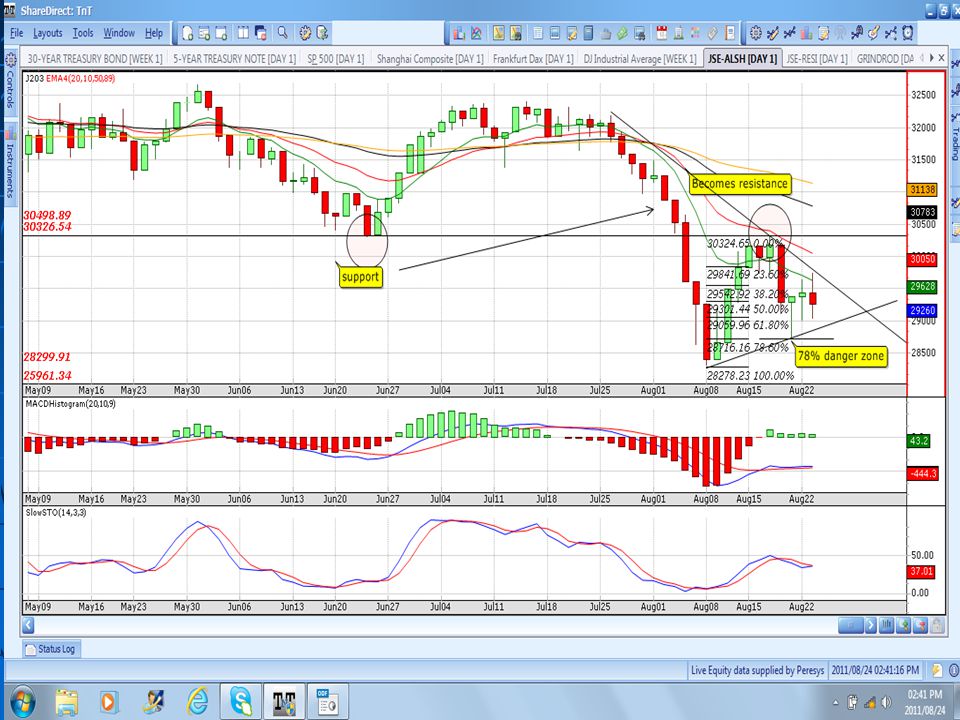
Task: Click the chart scroll right chevron button
Action: 870,625
